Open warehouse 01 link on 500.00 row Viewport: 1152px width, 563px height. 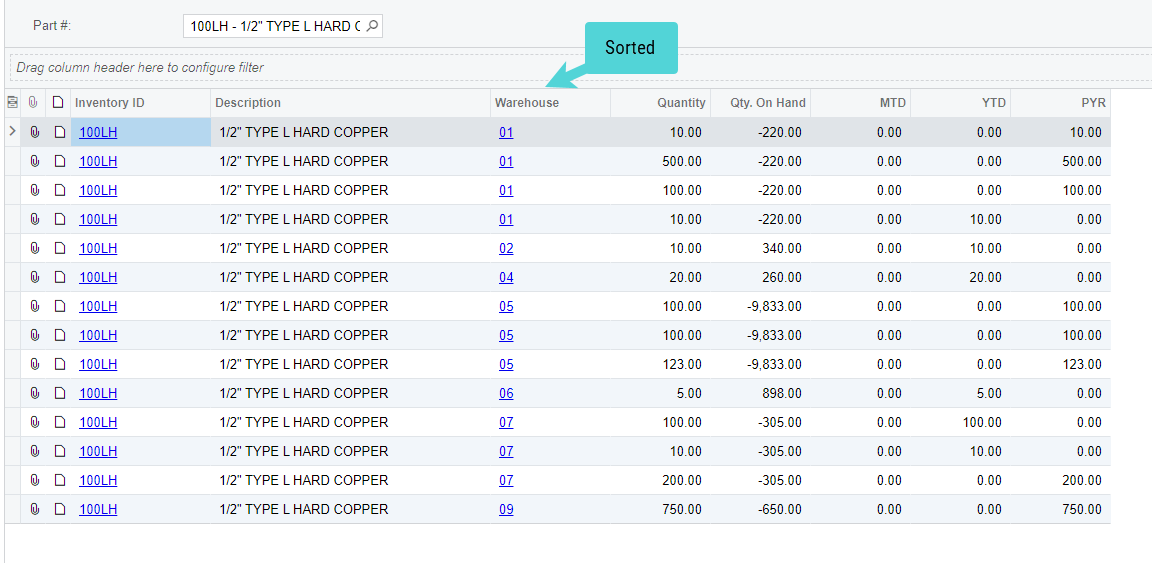(x=506, y=161)
